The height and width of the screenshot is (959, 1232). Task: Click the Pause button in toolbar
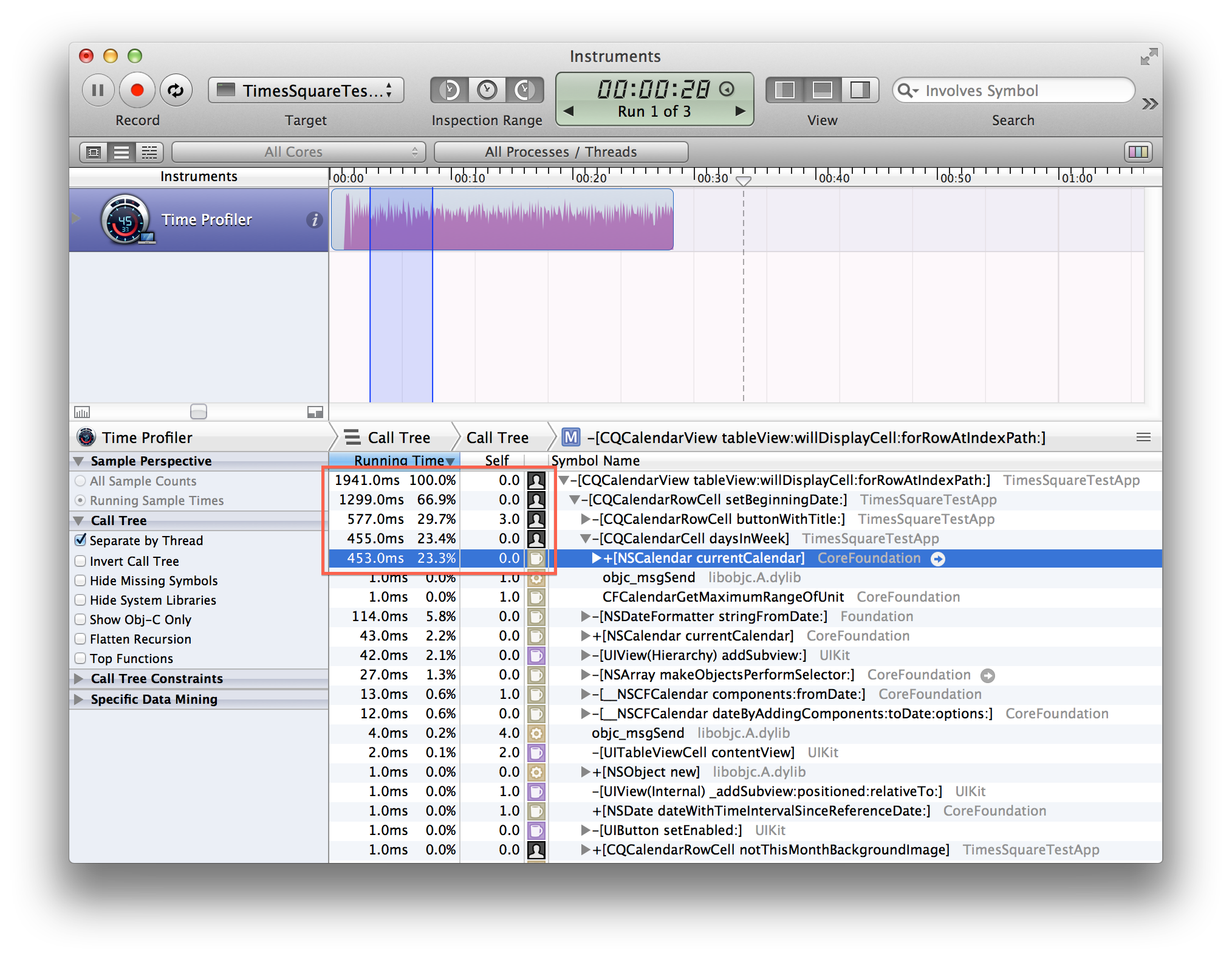coord(98,91)
